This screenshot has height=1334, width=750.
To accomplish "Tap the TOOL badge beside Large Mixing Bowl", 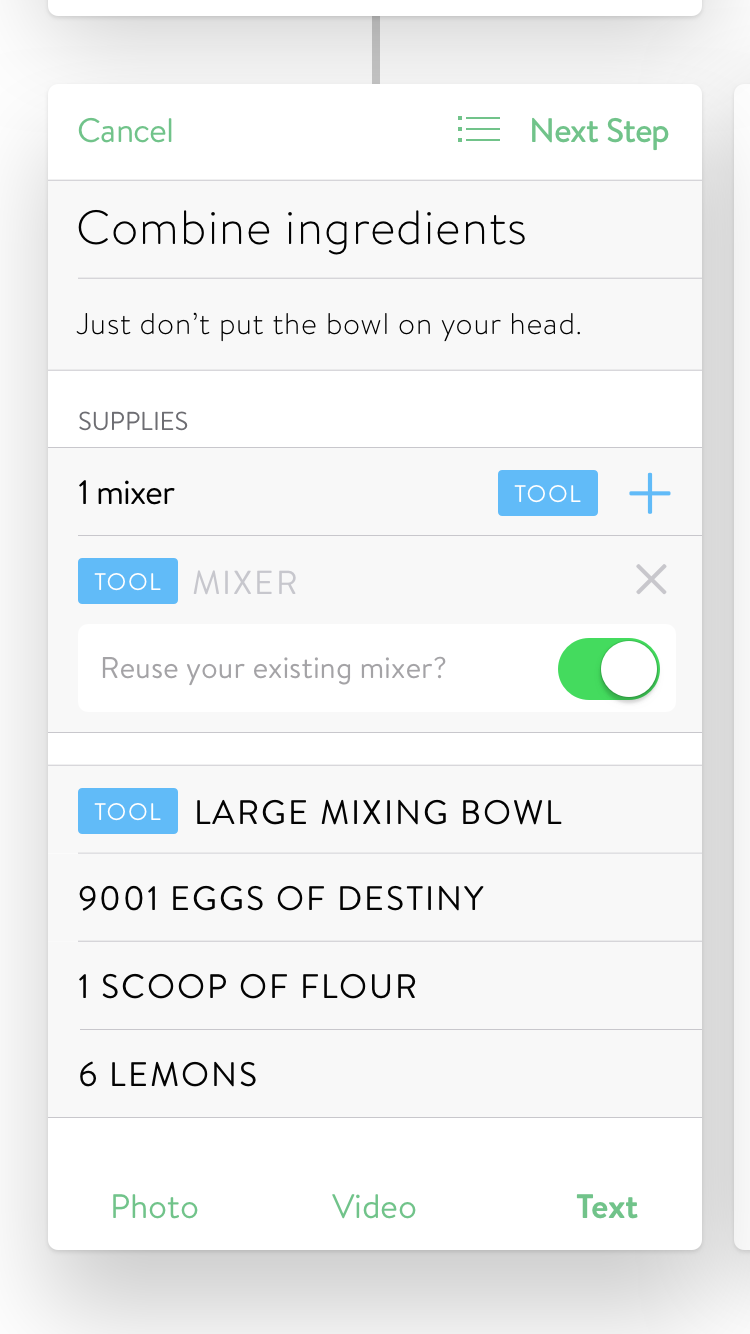I will tap(128, 811).
